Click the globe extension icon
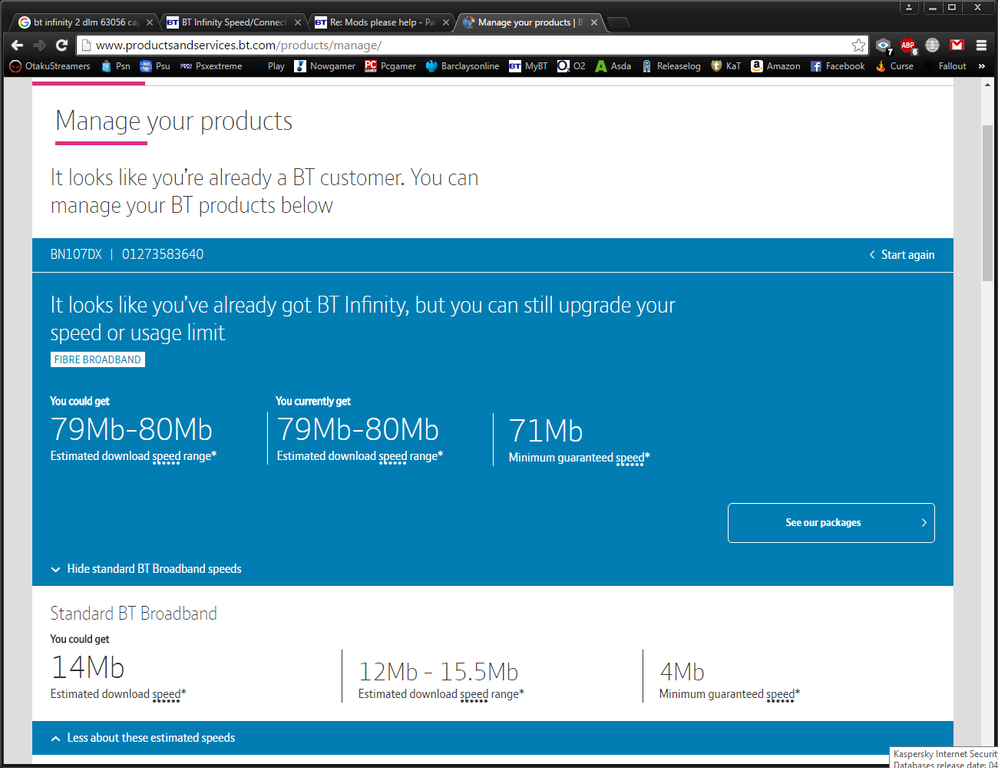 coord(932,45)
